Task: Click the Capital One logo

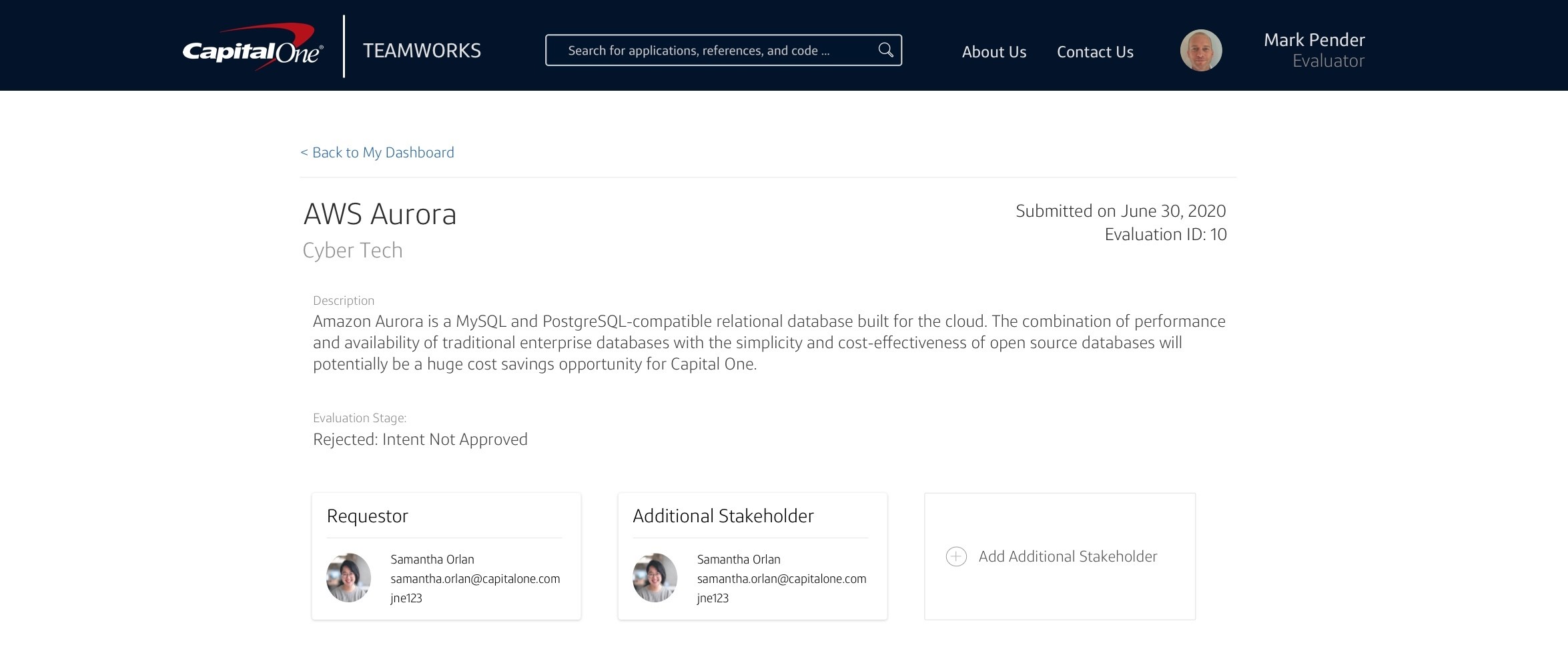Action: coord(253,47)
